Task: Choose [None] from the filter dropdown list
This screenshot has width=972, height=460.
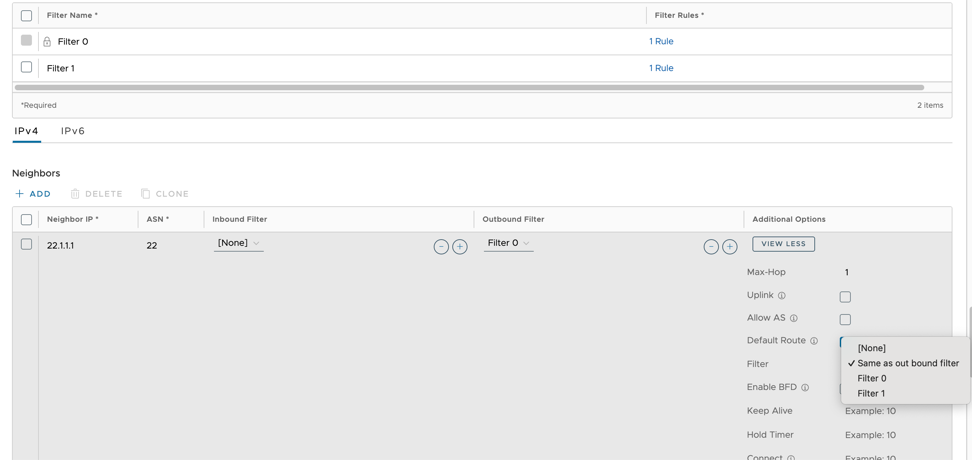Action: click(871, 348)
